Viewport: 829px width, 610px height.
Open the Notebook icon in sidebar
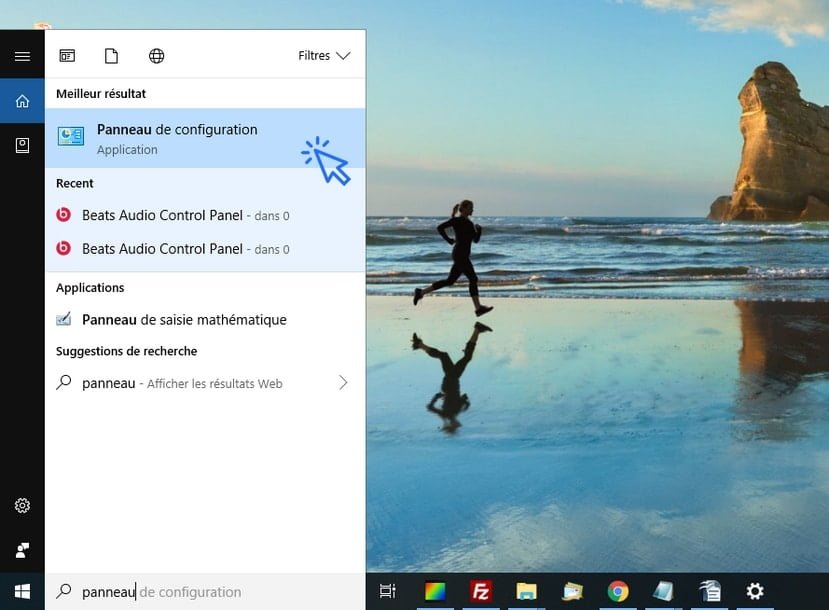tap(22, 145)
